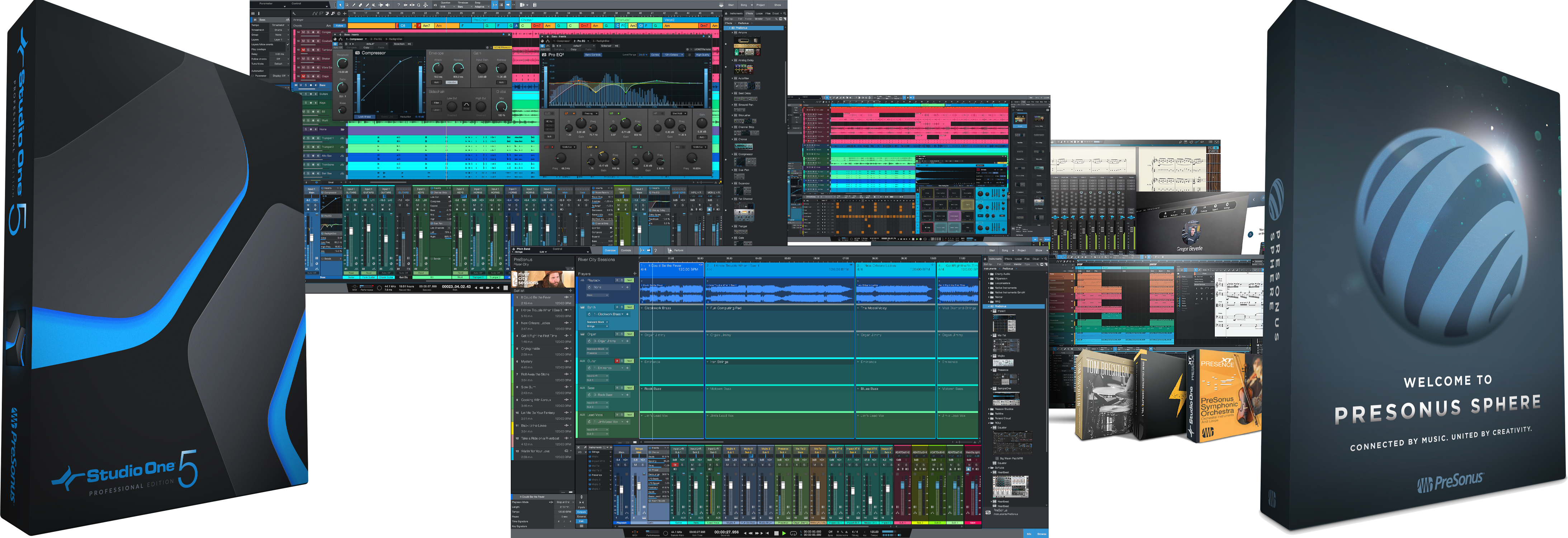The image size is (1568, 538).
Task: Select the Split tool in the toolbar
Action: pos(354,5)
